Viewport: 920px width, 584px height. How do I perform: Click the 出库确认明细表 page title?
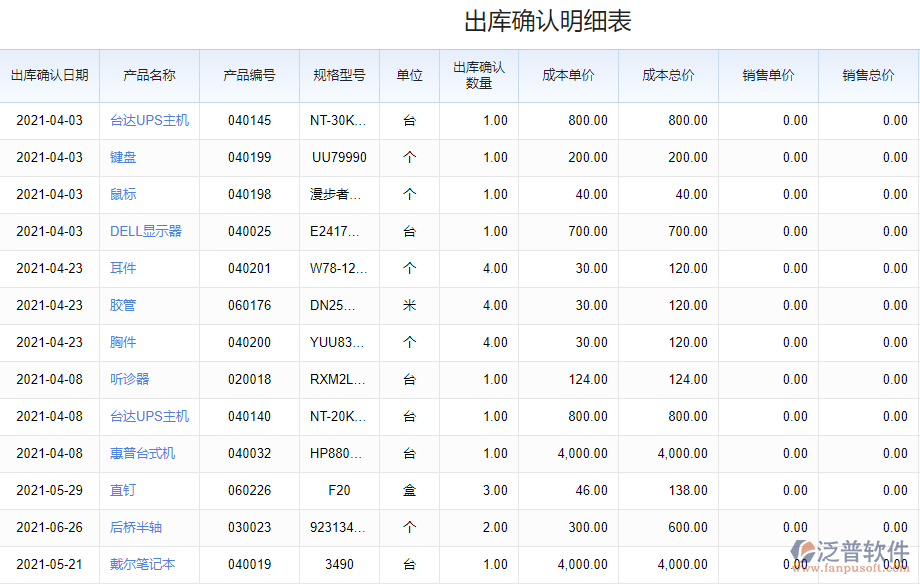[460, 19]
